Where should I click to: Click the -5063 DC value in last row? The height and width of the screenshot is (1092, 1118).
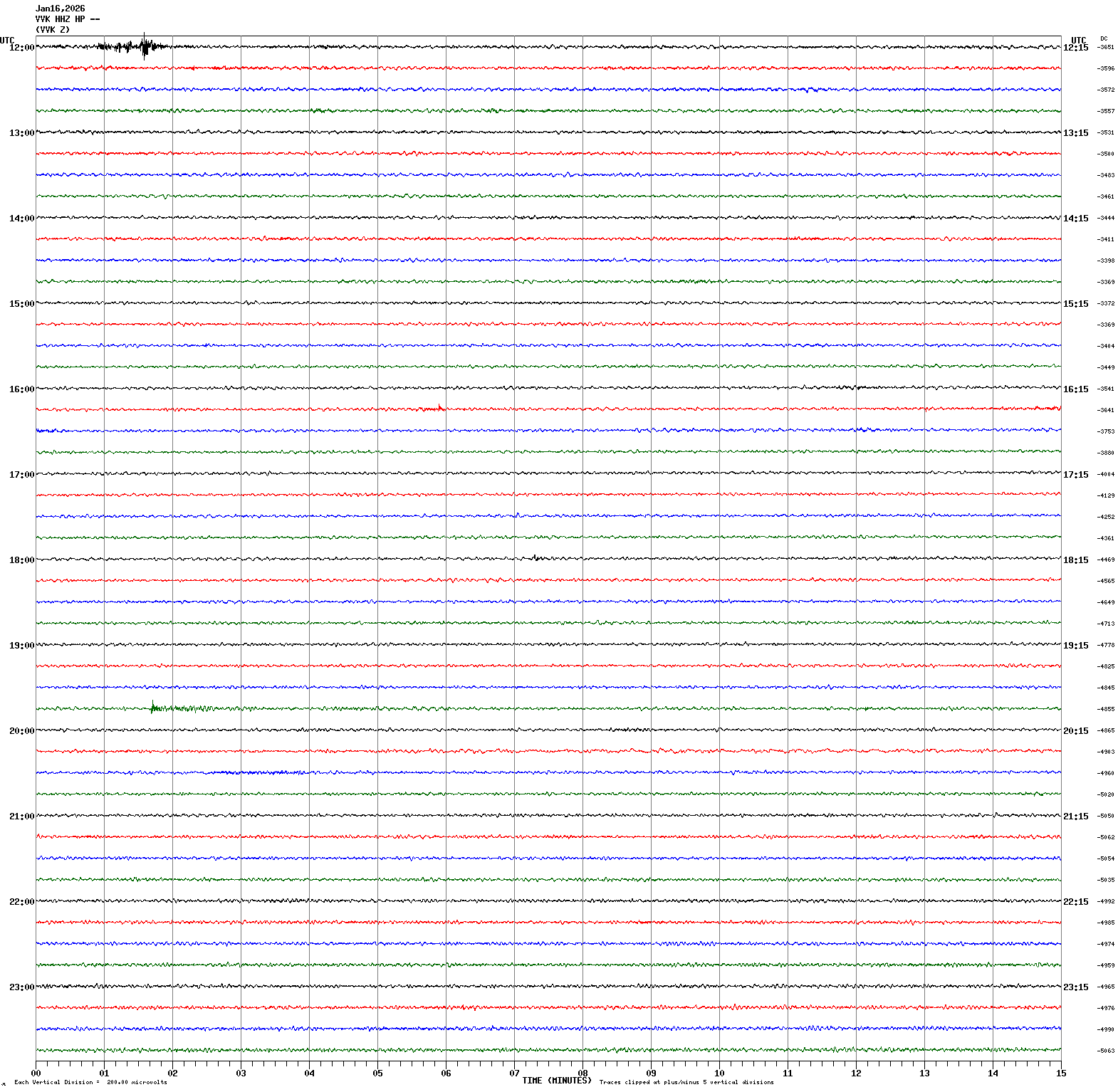tap(1105, 1051)
